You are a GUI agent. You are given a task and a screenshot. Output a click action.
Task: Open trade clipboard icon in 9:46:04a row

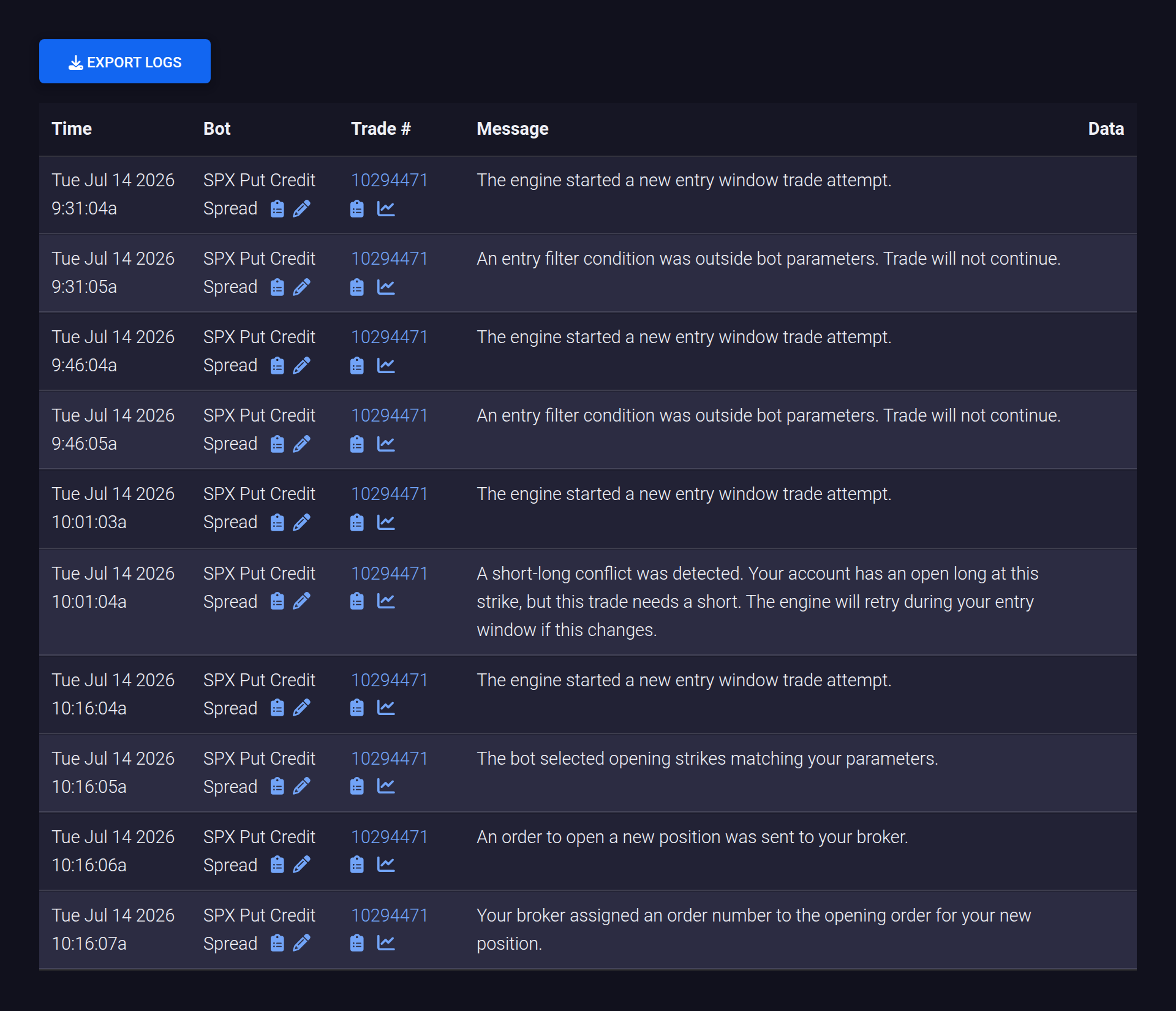click(x=357, y=366)
